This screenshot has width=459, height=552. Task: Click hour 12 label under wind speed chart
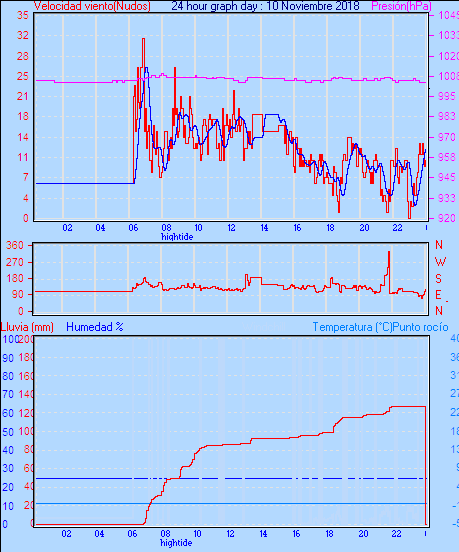click(231, 228)
